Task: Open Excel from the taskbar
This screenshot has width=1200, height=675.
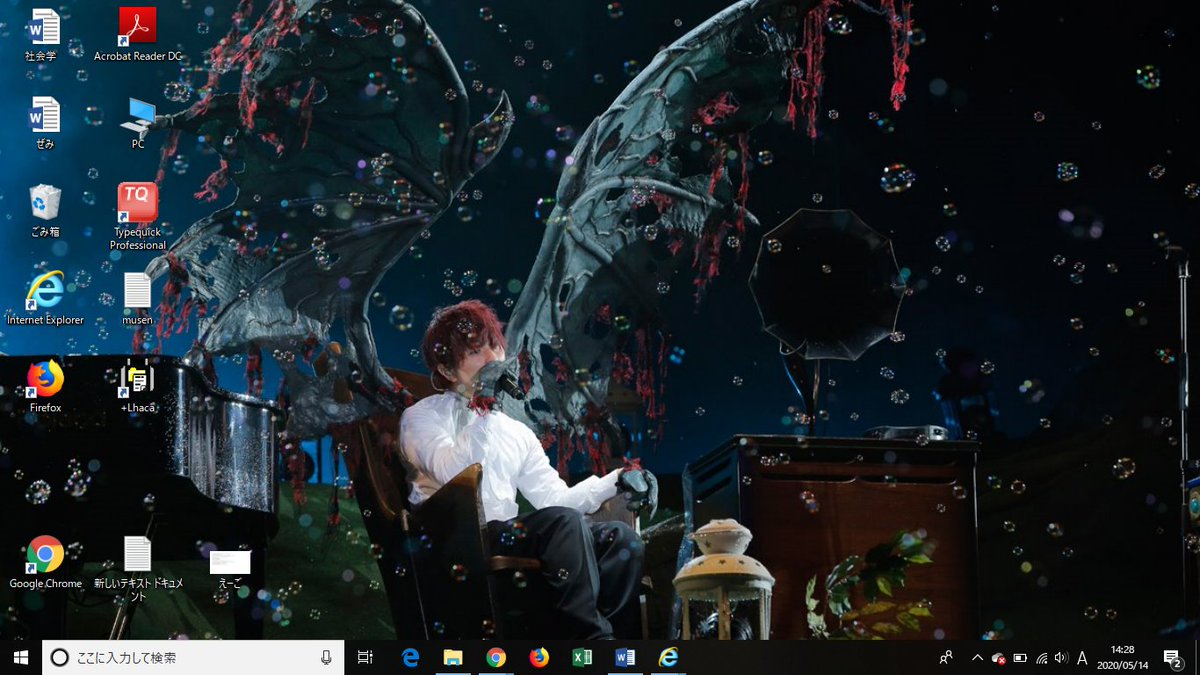Action: [582, 657]
